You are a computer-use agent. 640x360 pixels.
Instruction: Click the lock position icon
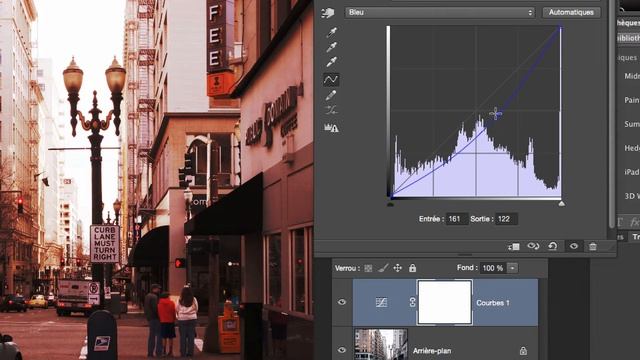[398, 268]
